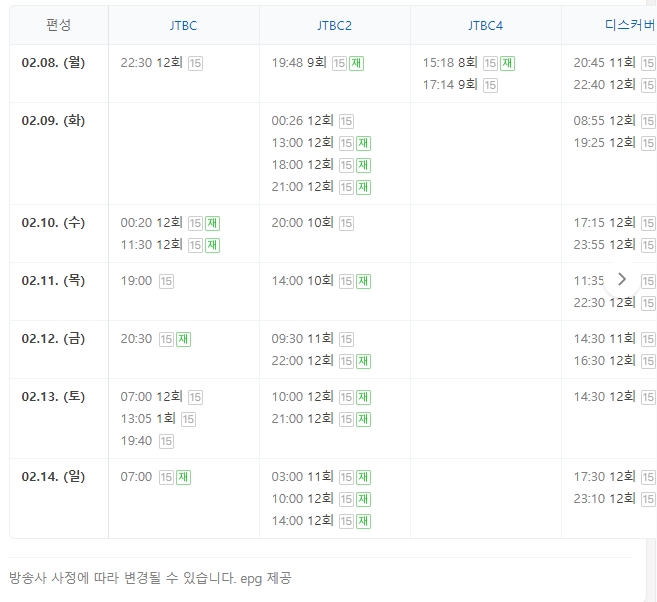The height and width of the screenshot is (602, 657).
Task: Click the 재 rerun badge beside 03:00 11회
Action: click(x=363, y=477)
